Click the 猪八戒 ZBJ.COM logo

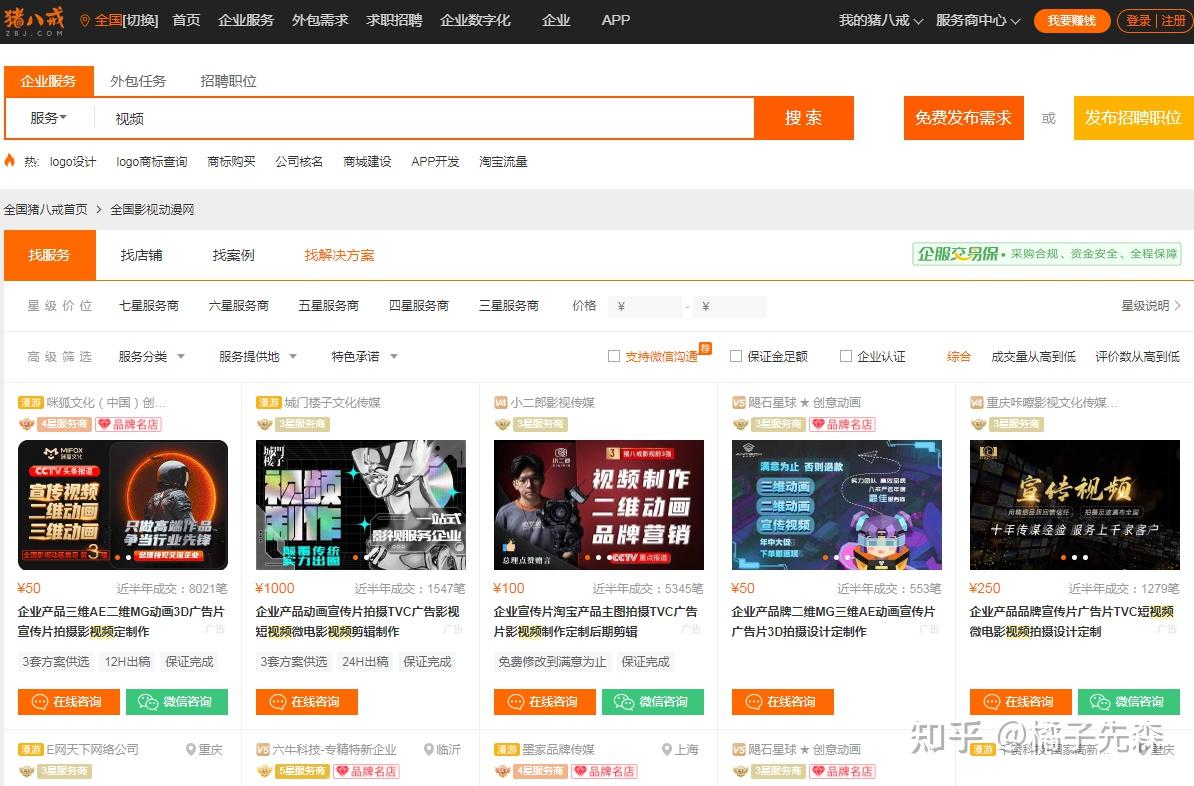coord(34,21)
